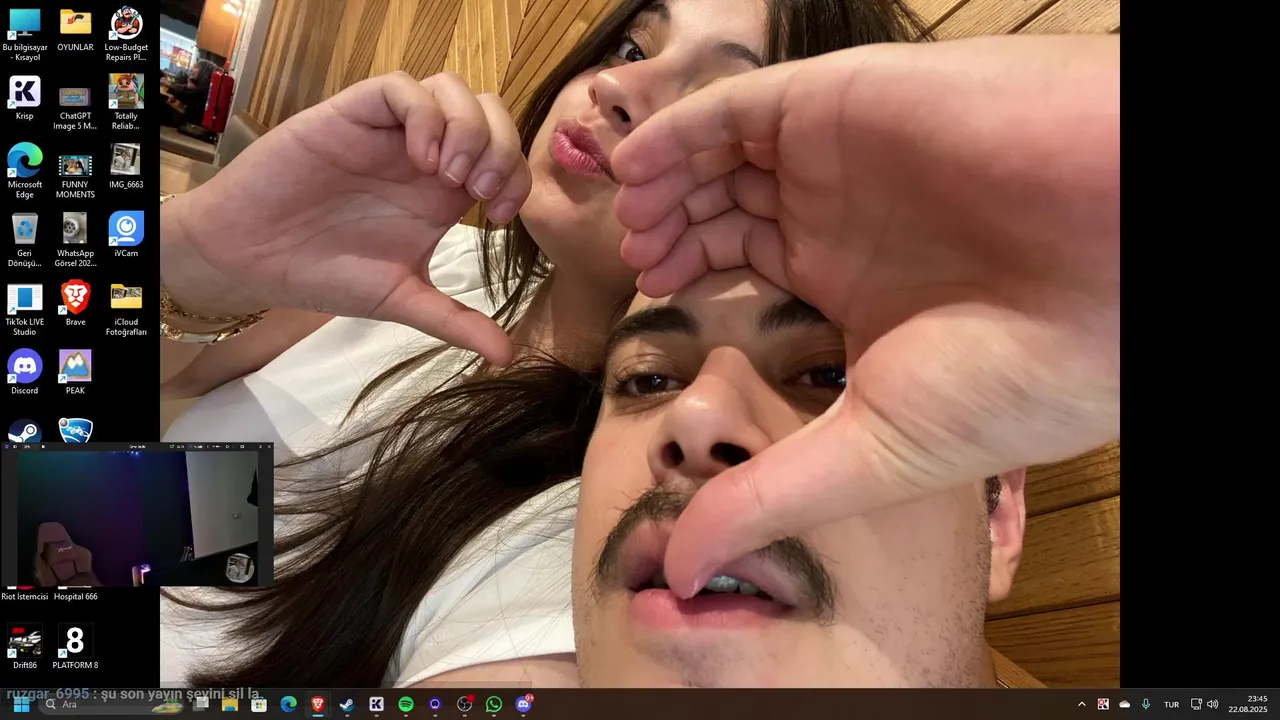
Task: Open OneDrive cloud tray icon
Action: [1124, 704]
